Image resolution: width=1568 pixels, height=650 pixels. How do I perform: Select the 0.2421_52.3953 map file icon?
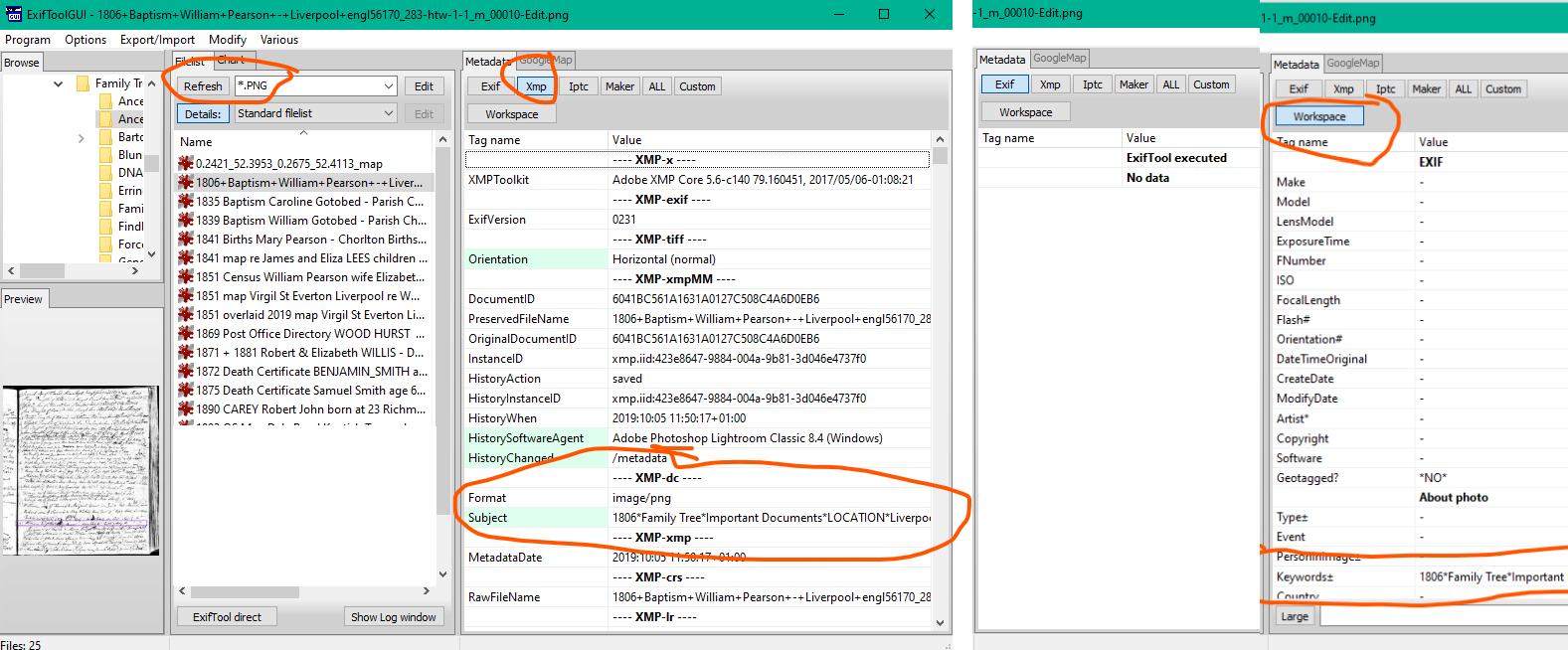pyautogui.click(x=185, y=164)
